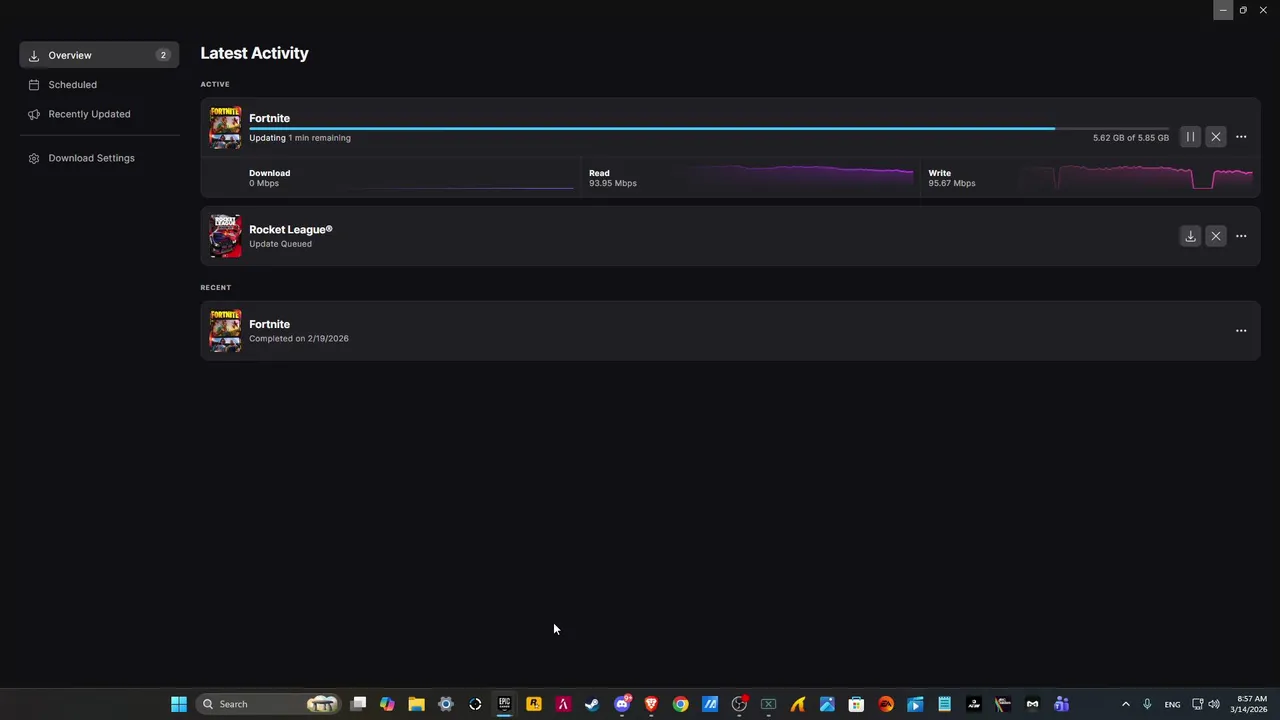The image size is (1280, 720).
Task: Open Rocket League three-dot options menu
Action: (x=1241, y=236)
